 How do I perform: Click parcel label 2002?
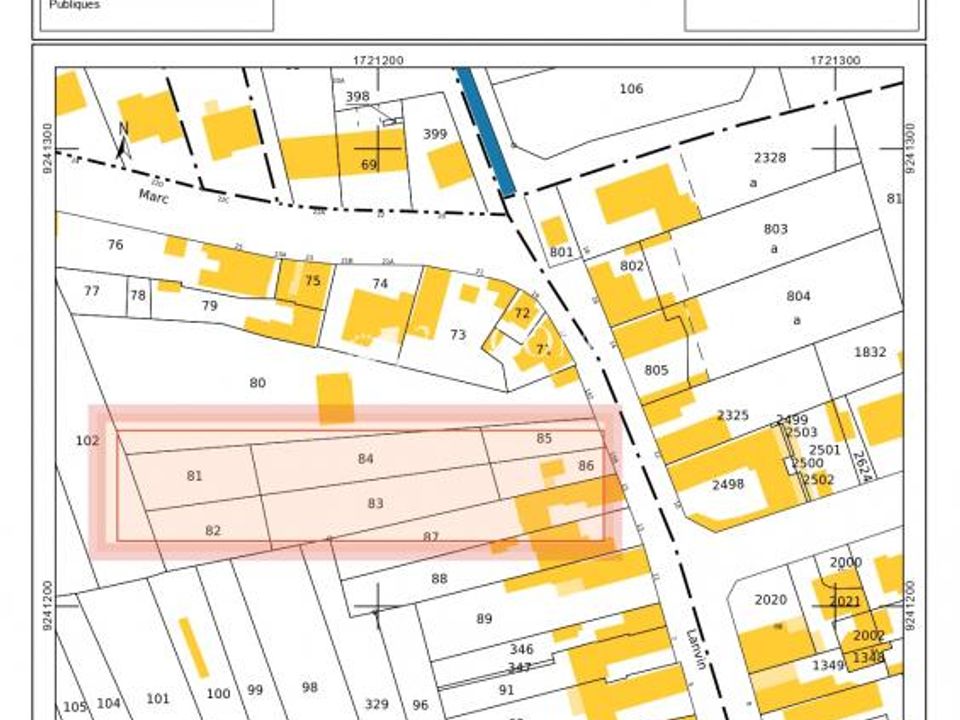(x=868, y=636)
